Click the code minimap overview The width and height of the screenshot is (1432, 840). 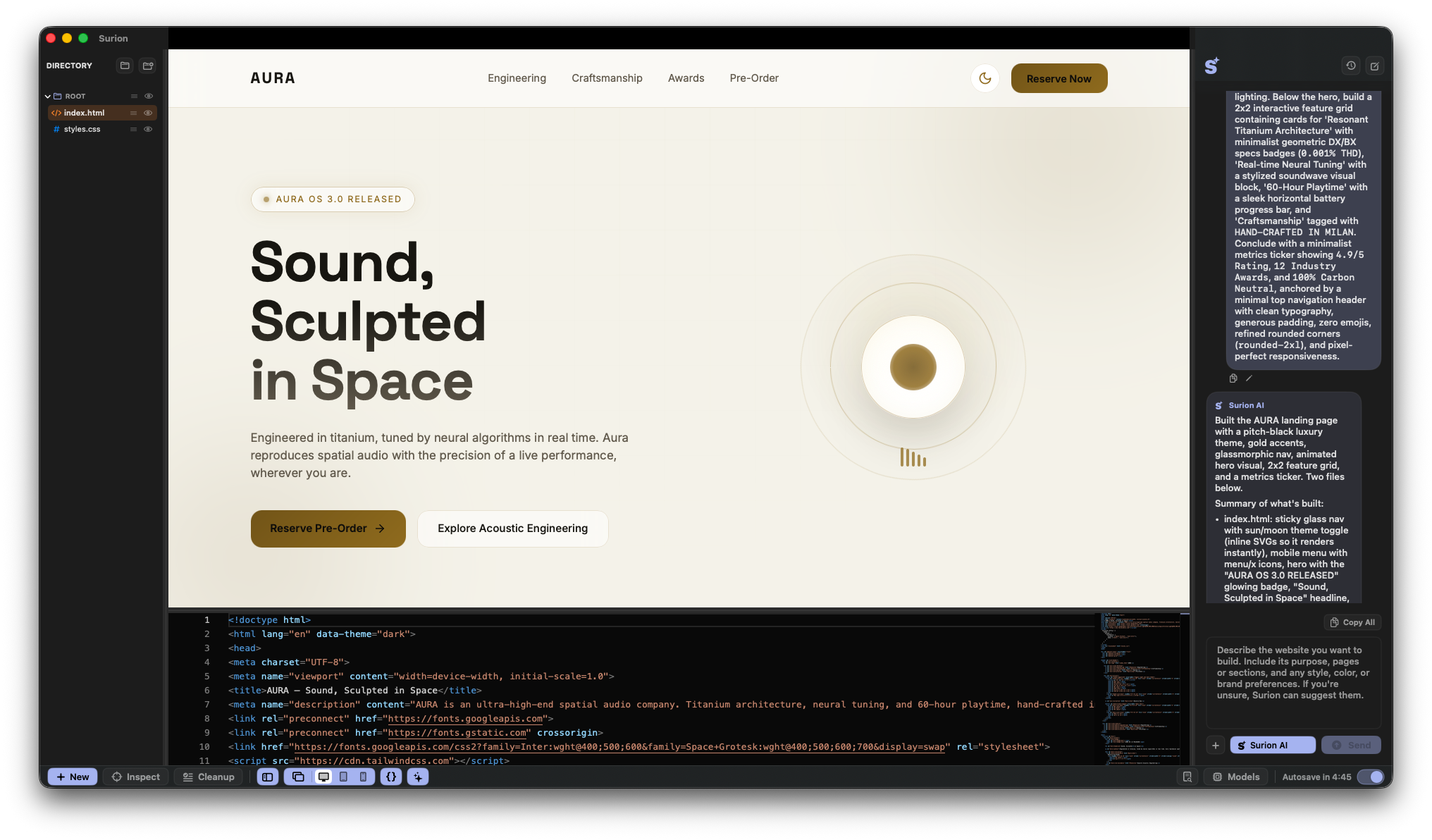(1140, 688)
